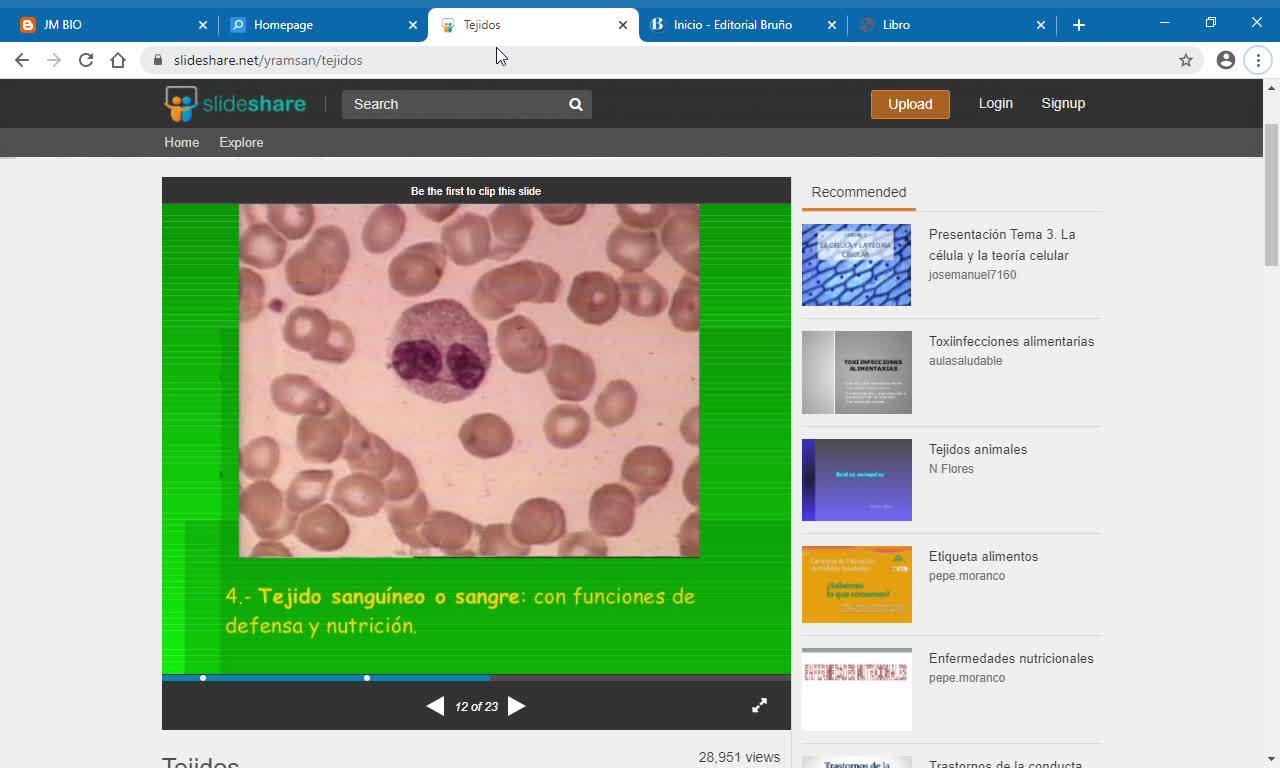1280x768 pixels.
Task: Close the JM BIO tab
Action: pyautogui.click(x=203, y=25)
